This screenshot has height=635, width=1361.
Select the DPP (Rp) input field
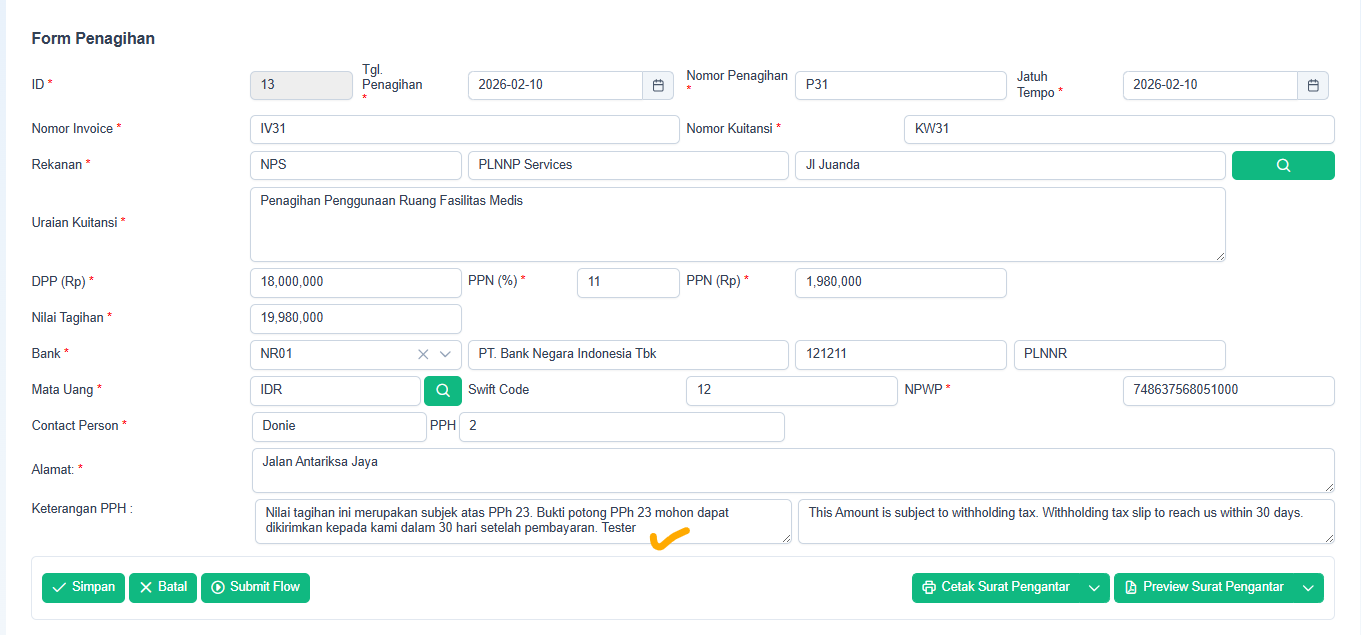point(355,283)
